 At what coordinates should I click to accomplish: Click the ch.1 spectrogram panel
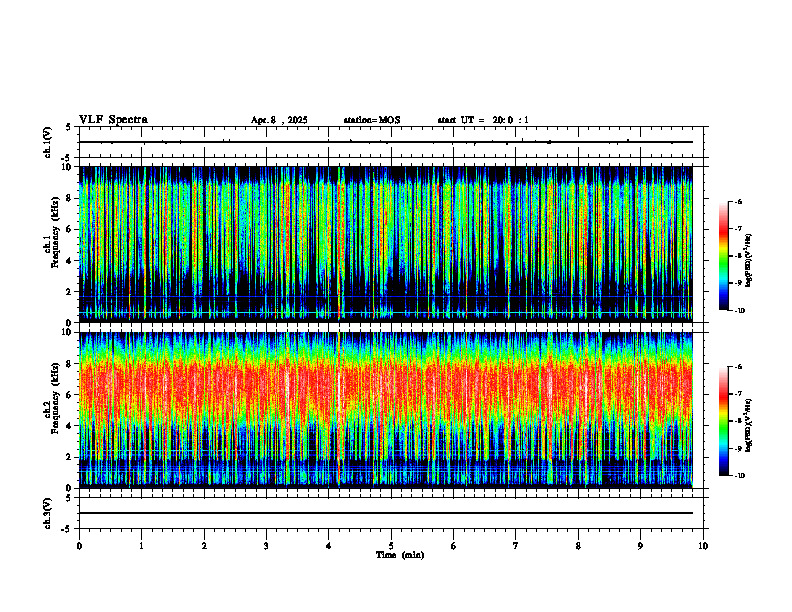pos(386,244)
